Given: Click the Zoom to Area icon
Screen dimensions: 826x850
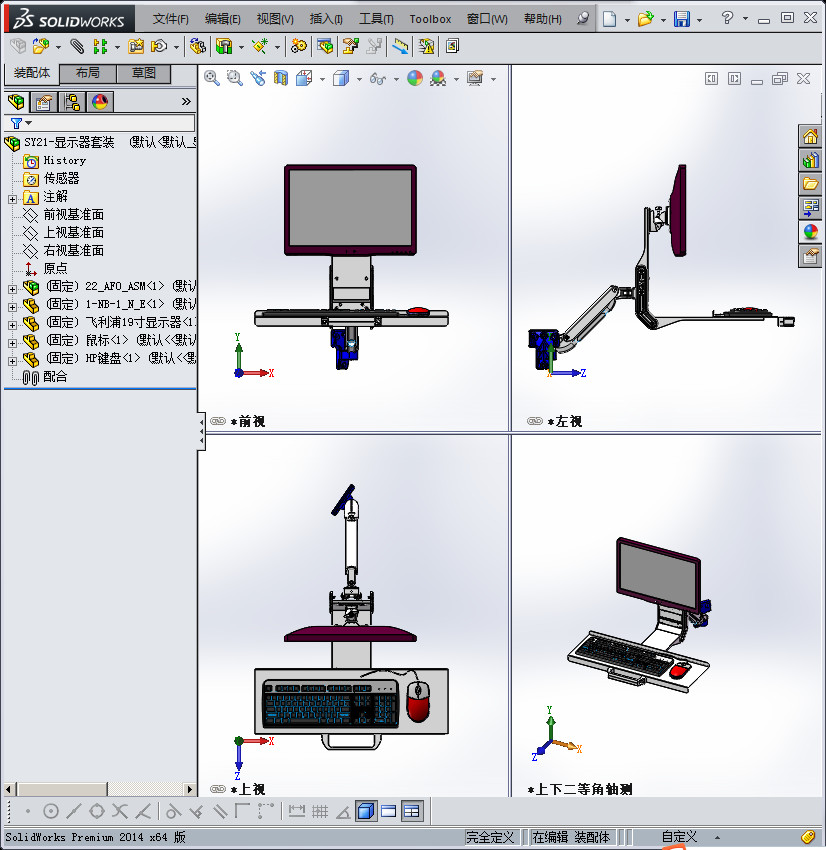Looking at the screenshot, I should click(x=235, y=79).
